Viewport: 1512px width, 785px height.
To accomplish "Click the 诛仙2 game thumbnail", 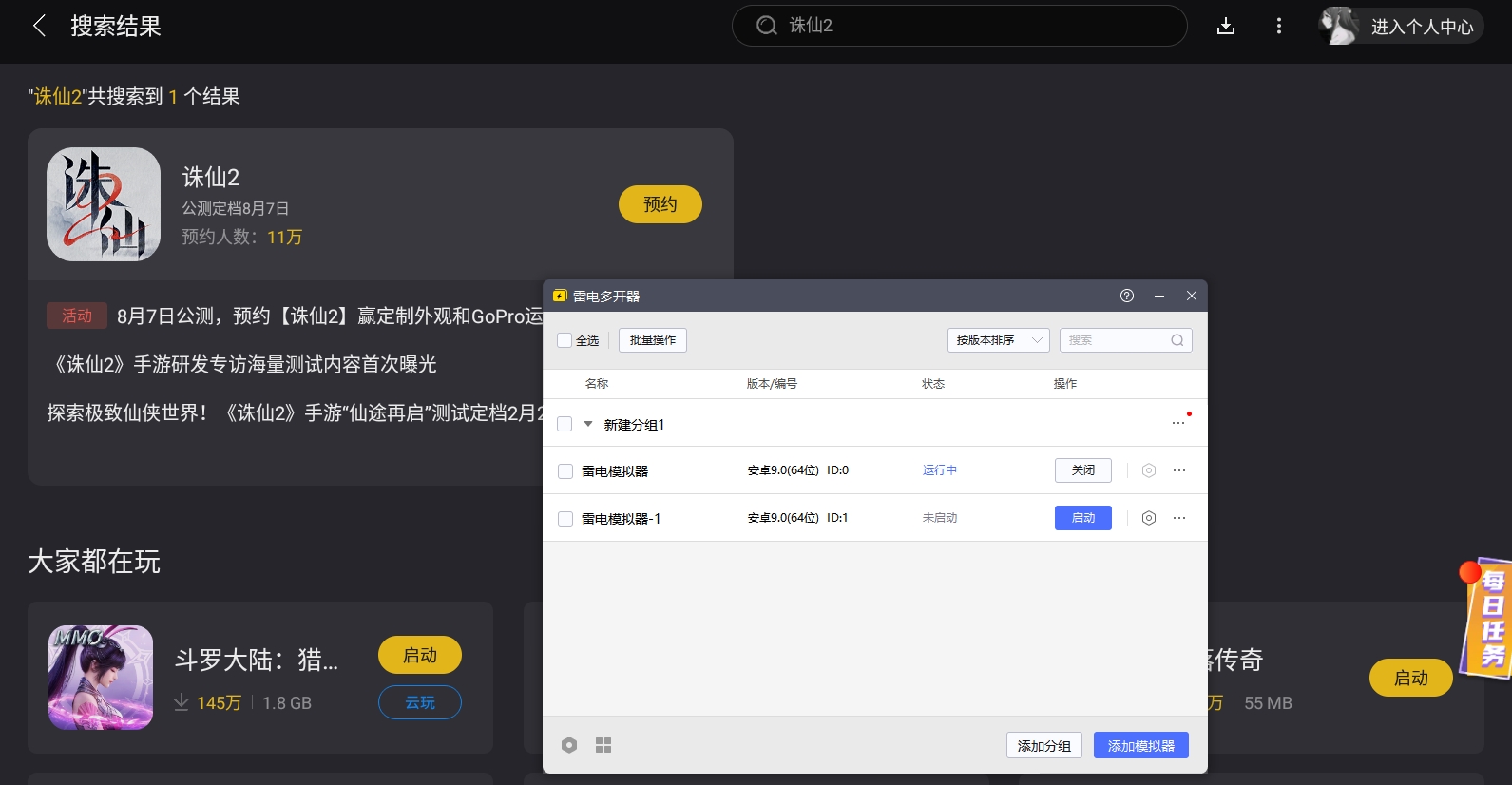I will click(x=104, y=204).
